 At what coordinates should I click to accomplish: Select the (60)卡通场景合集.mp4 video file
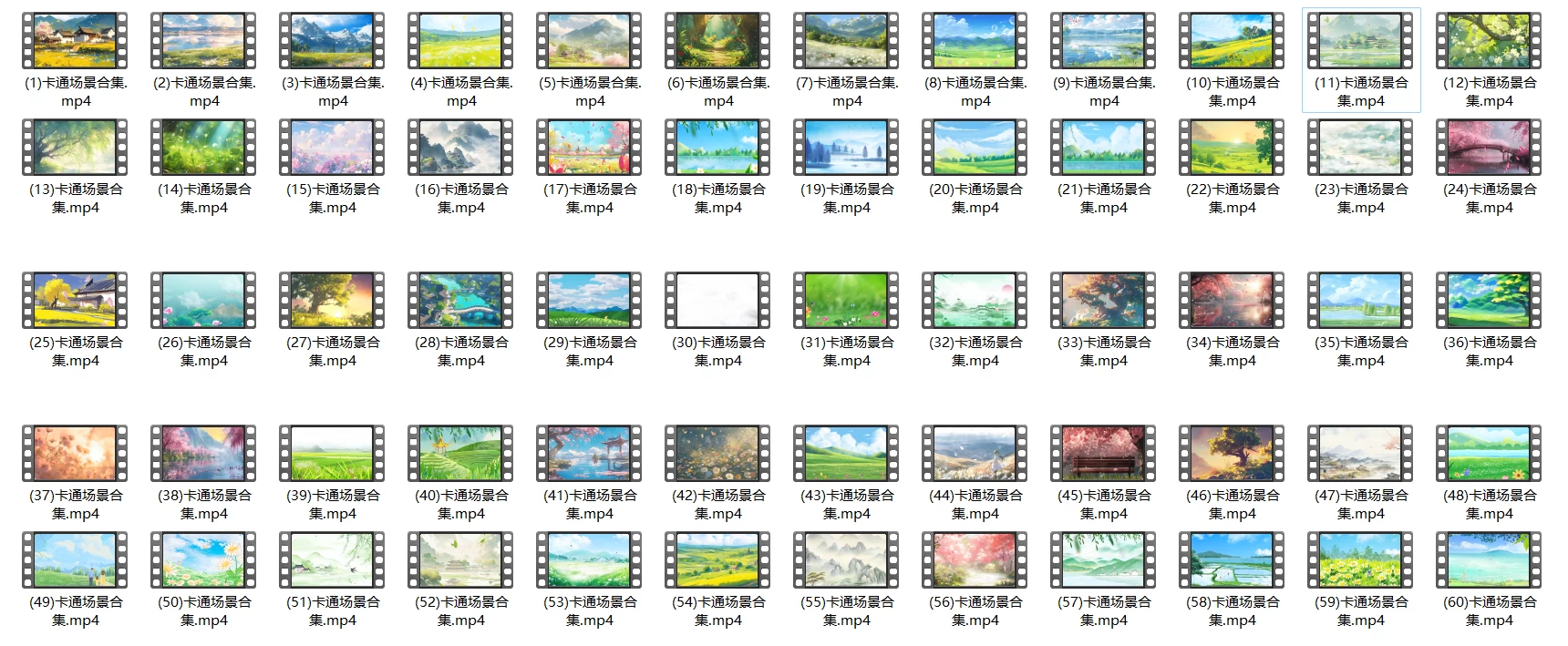coord(1490,559)
